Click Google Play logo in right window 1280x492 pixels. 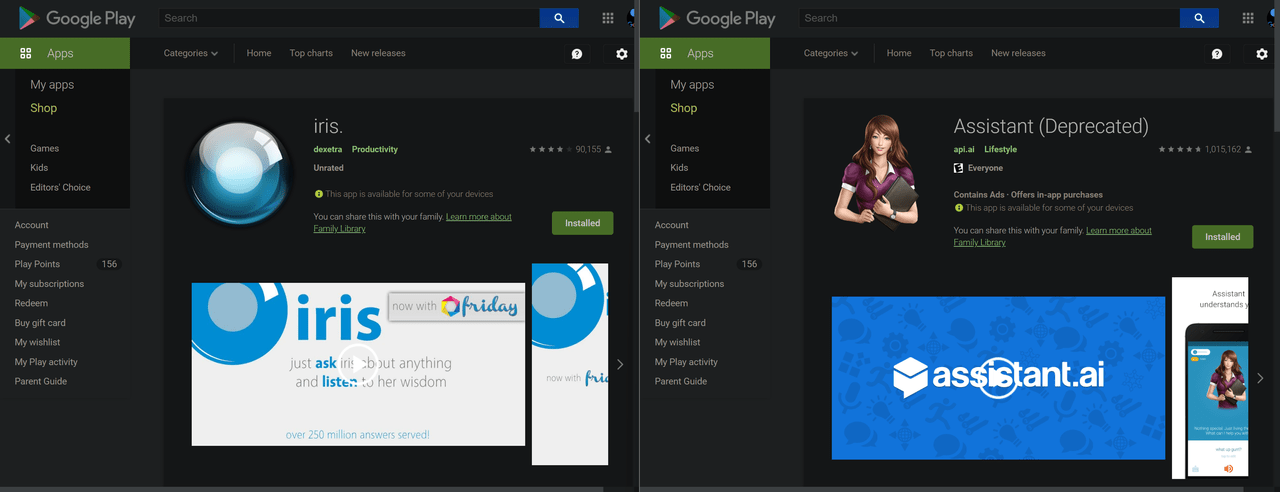click(x=717, y=18)
